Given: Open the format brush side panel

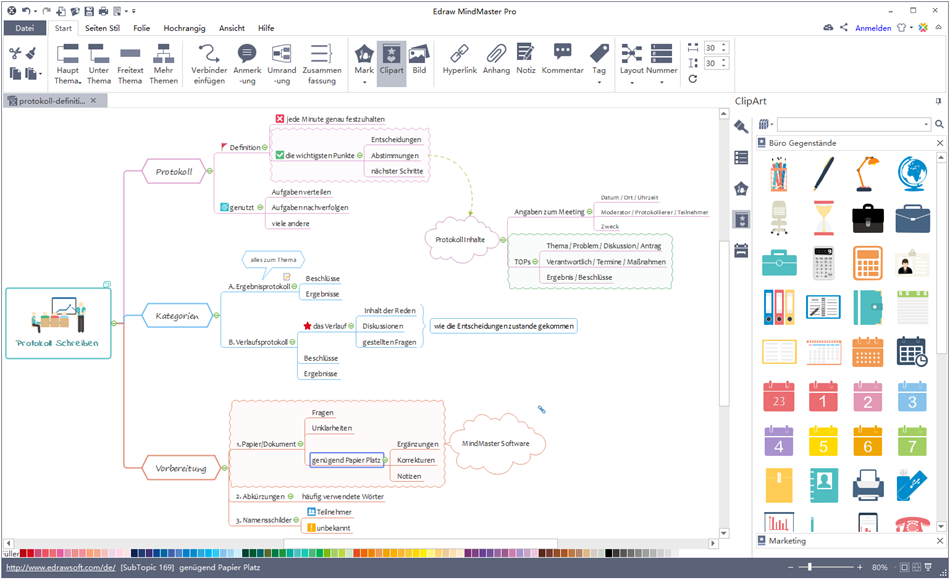Looking at the screenshot, I should click(x=741, y=127).
